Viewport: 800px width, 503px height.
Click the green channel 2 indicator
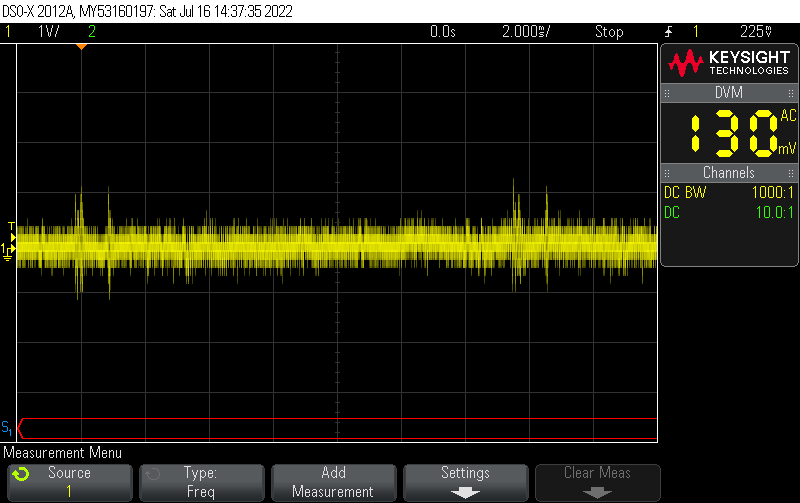[x=92, y=32]
